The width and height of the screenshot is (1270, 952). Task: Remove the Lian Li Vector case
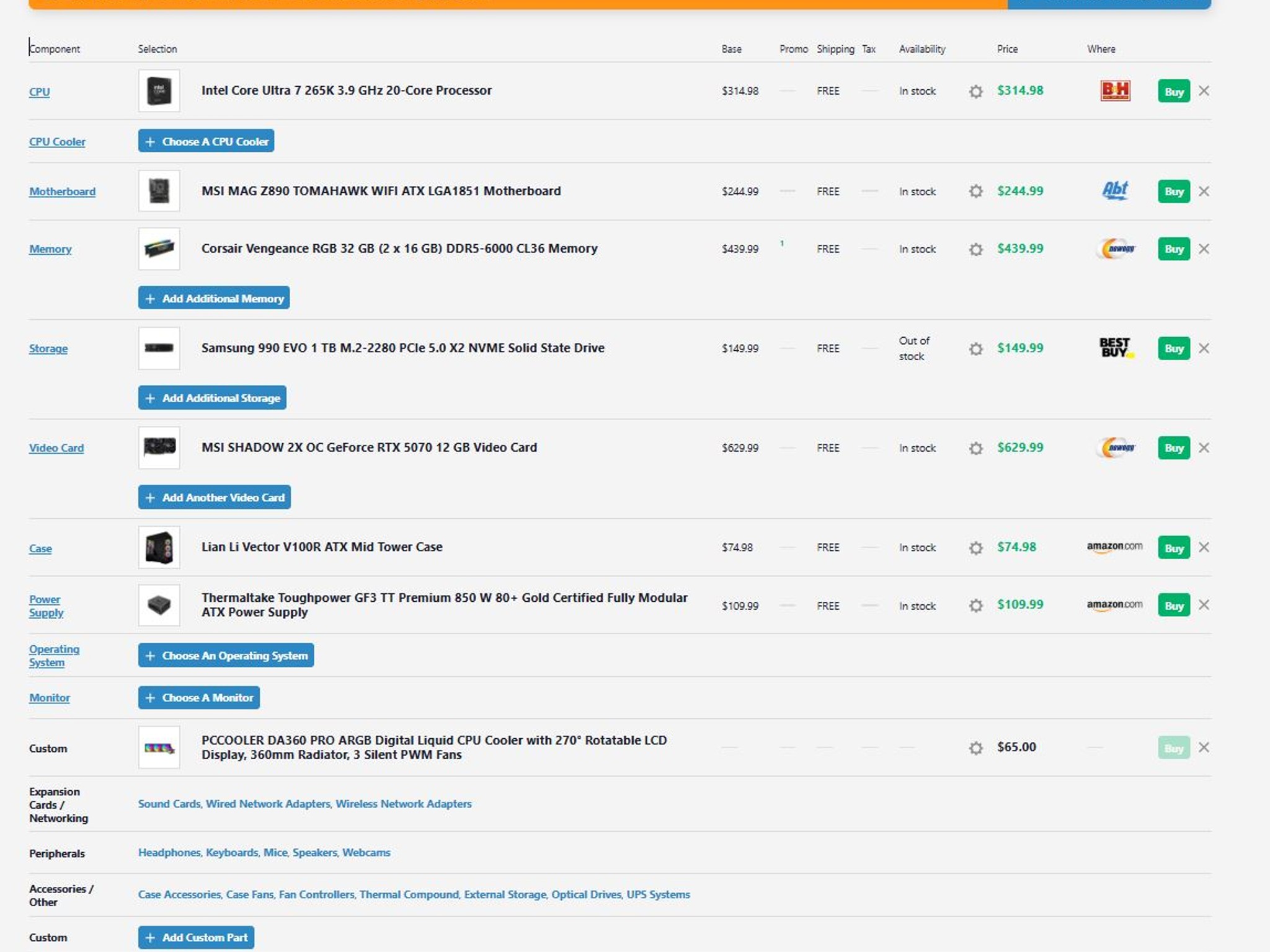pos(1204,547)
